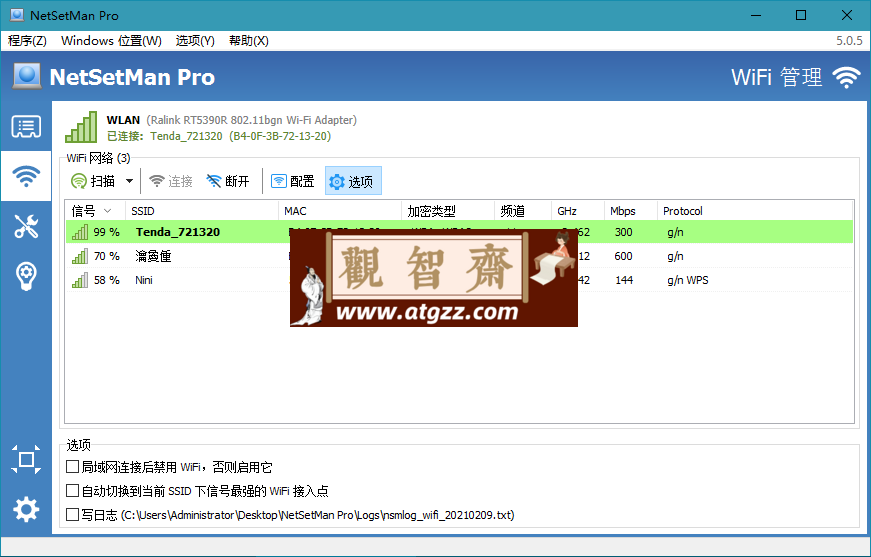871x557 pixels.
Task: Sort by the Mbps column header
Action: pyautogui.click(x=631, y=211)
